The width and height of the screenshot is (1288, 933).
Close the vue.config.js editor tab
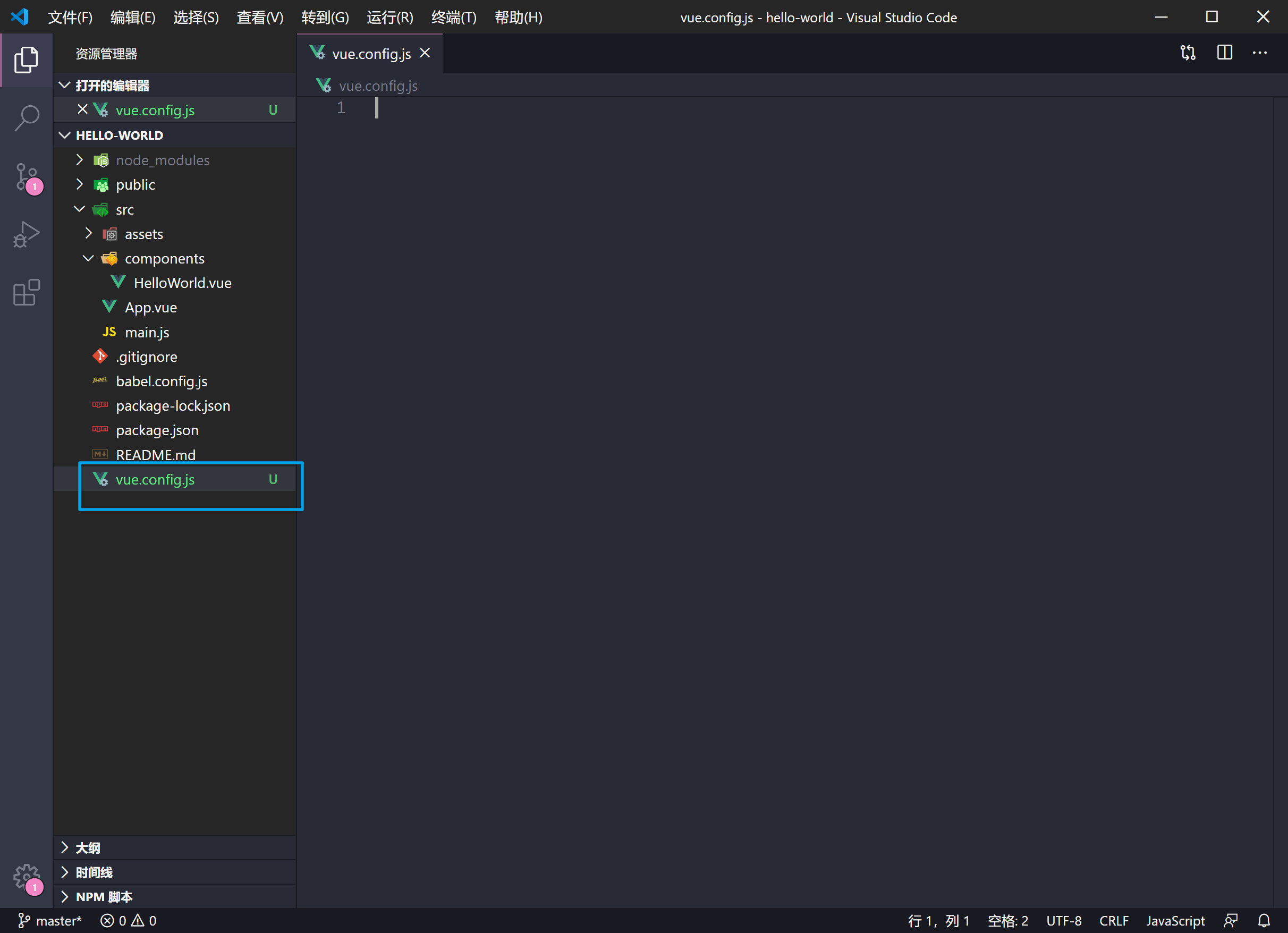click(x=425, y=53)
